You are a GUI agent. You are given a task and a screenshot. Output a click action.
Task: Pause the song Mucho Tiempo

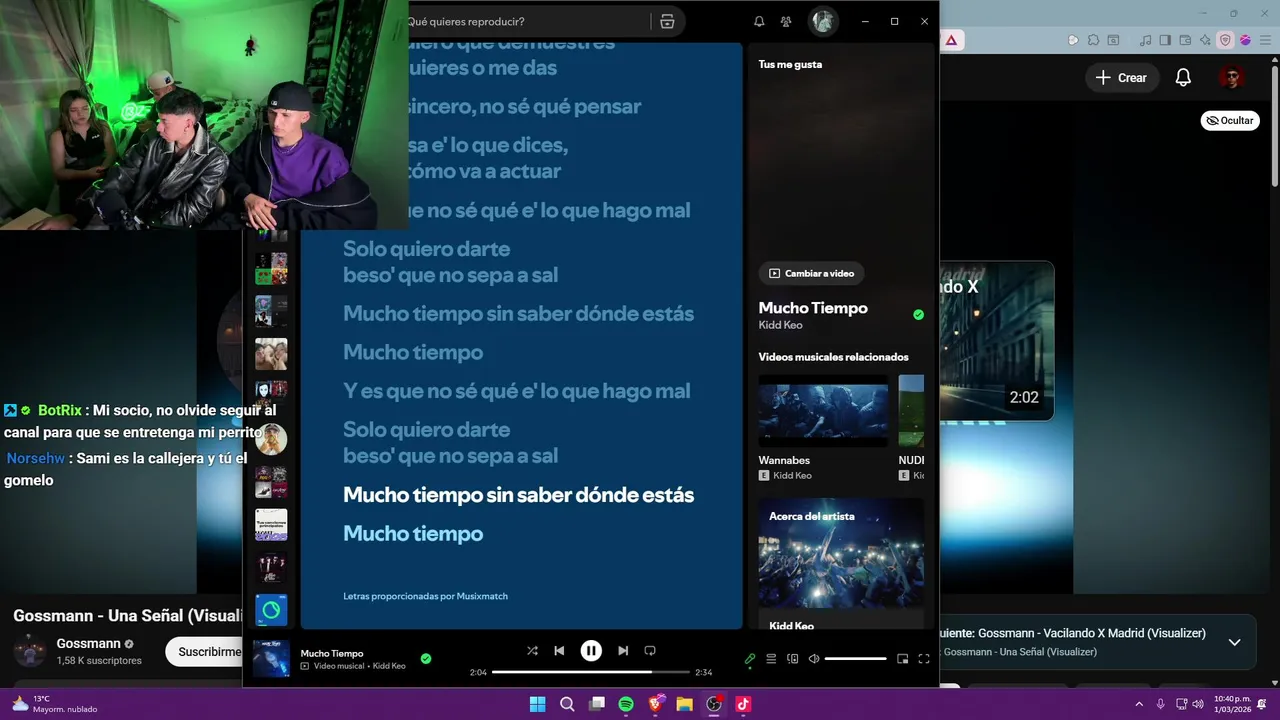[591, 651]
